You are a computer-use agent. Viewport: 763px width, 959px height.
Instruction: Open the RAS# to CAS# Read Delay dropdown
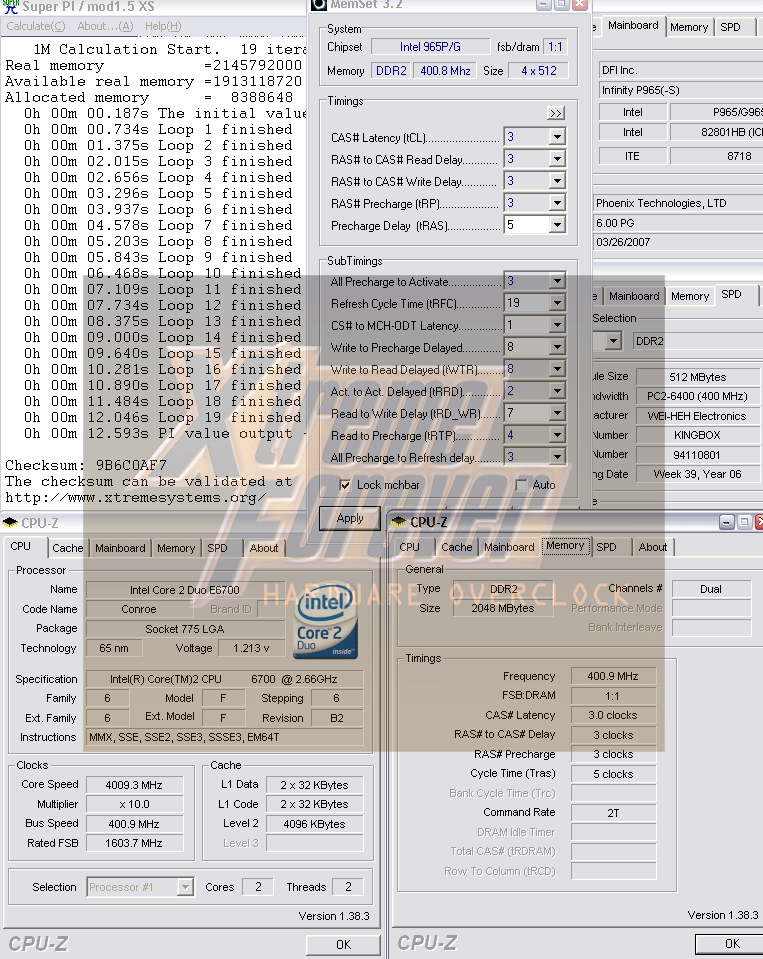click(557, 159)
